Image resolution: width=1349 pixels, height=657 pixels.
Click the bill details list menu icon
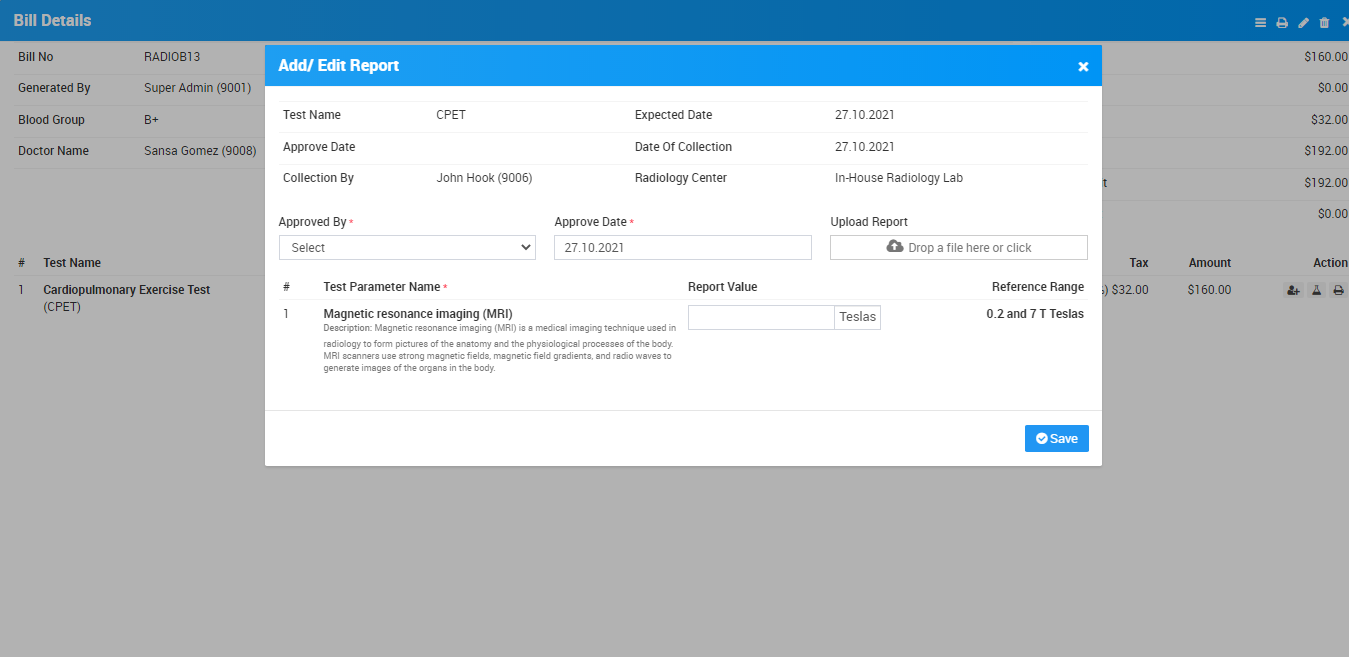pos(1260,23)
